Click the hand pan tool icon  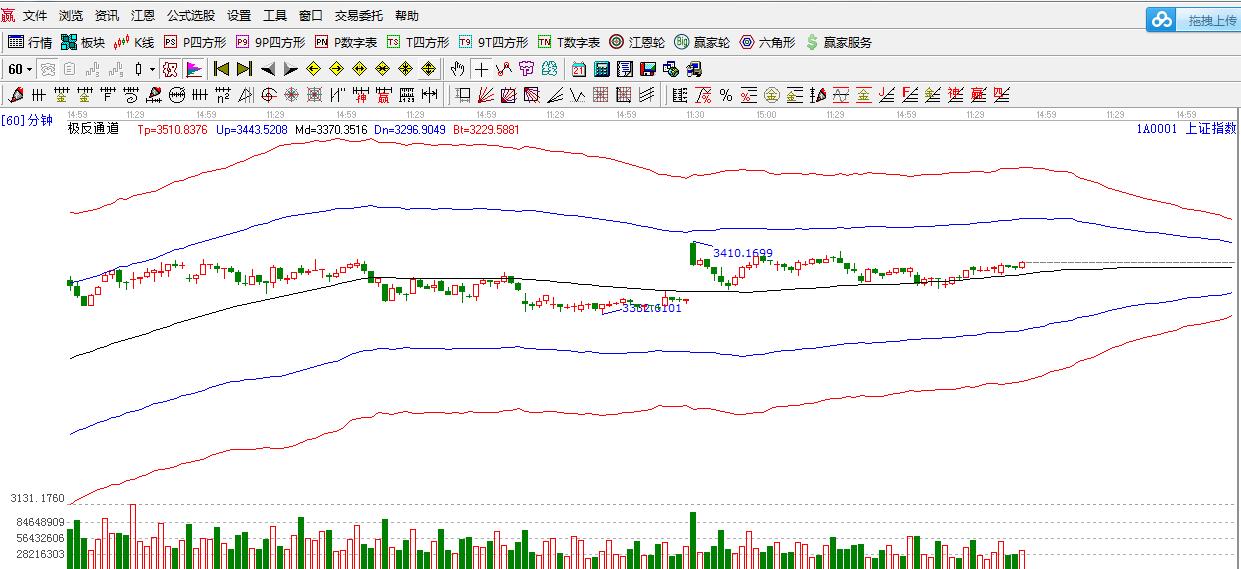(x=457, y=69)
